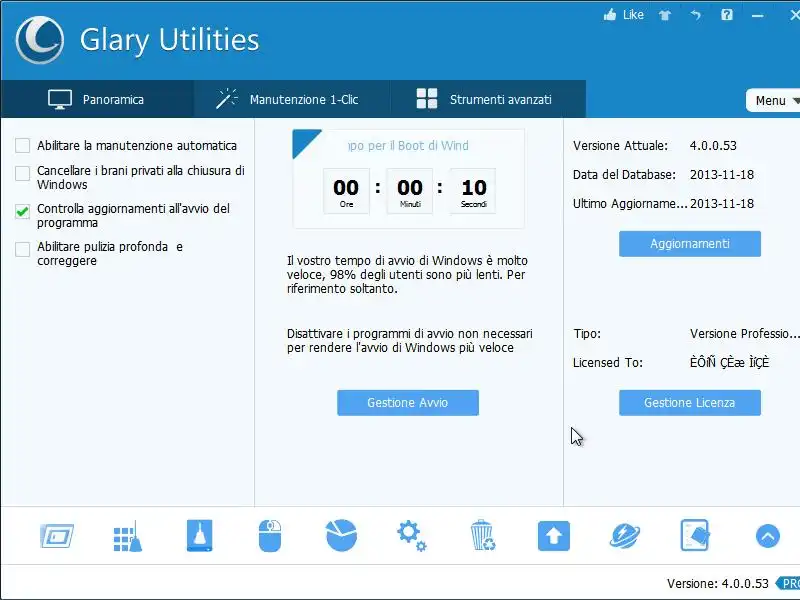Click the Aggiornamenti button

(x=690, y=244)
